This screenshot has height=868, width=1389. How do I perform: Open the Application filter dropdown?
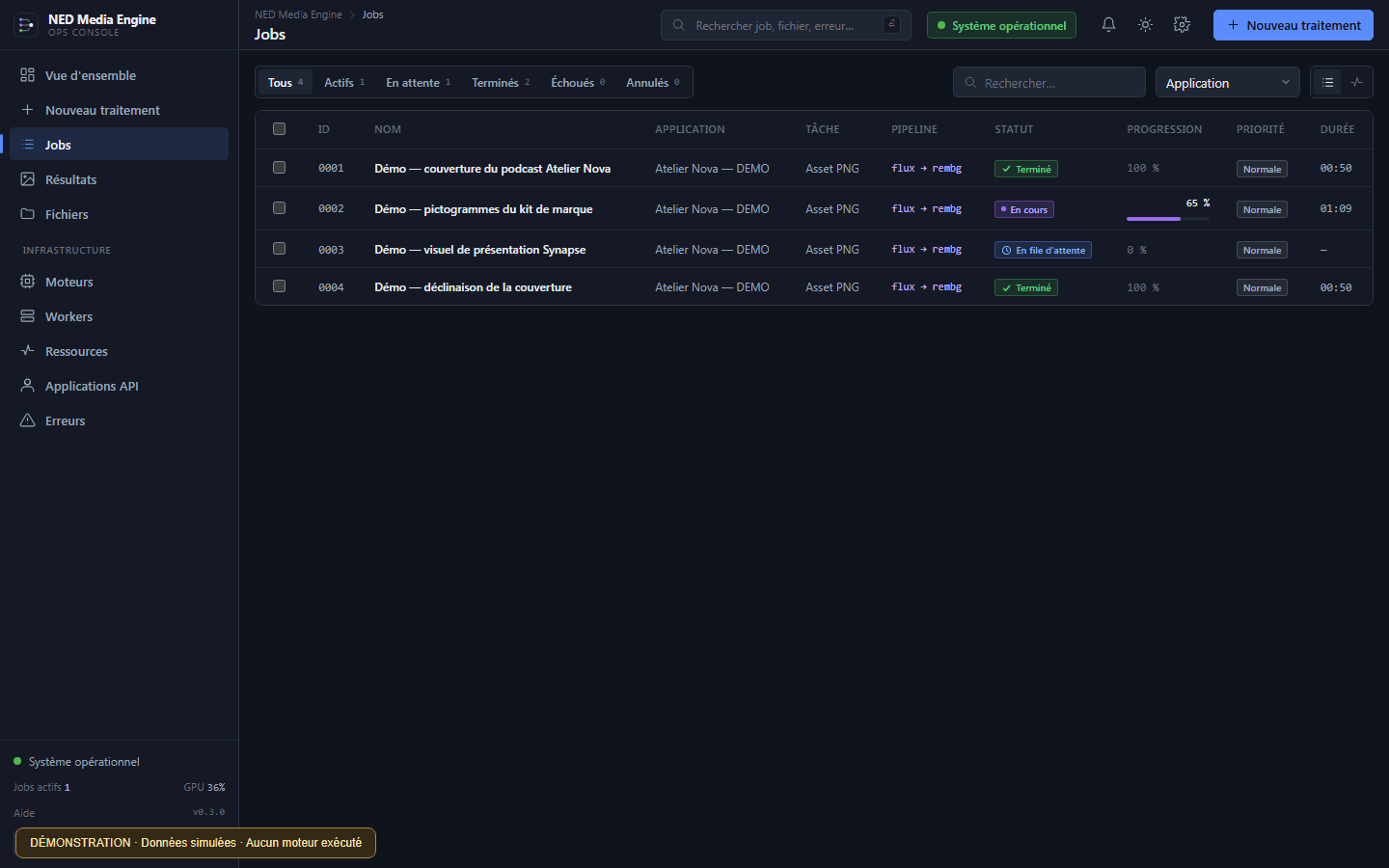[1227, 83]
